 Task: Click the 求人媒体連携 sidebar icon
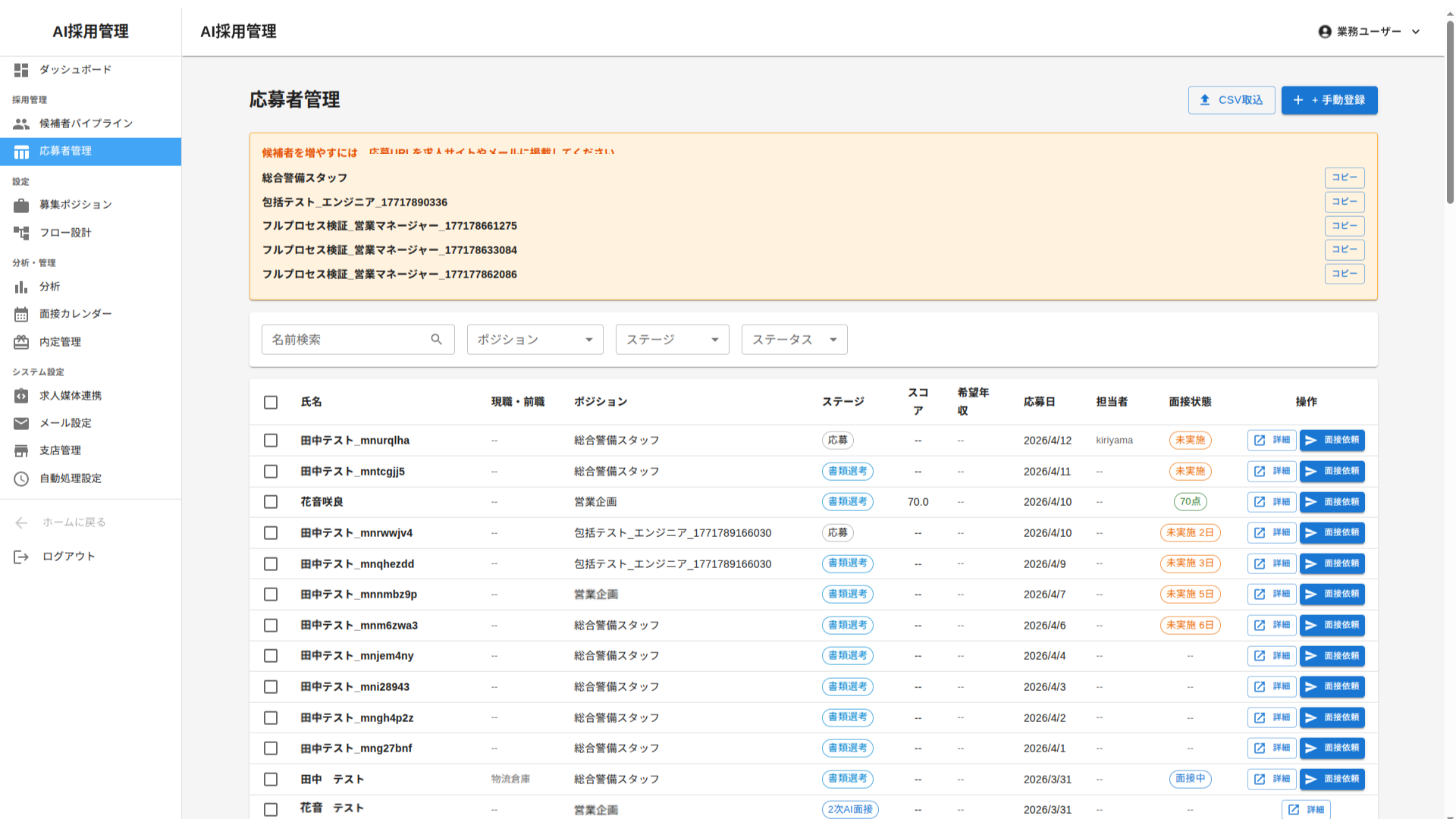tap(21, 396)
